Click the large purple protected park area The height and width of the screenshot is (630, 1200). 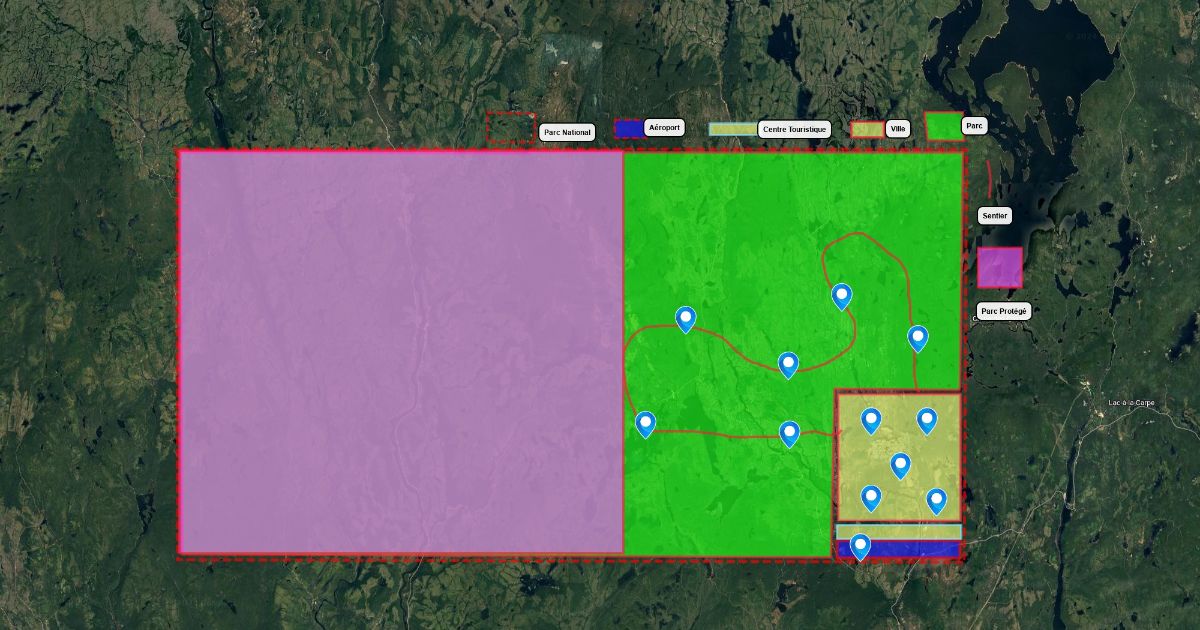[400, 352]
